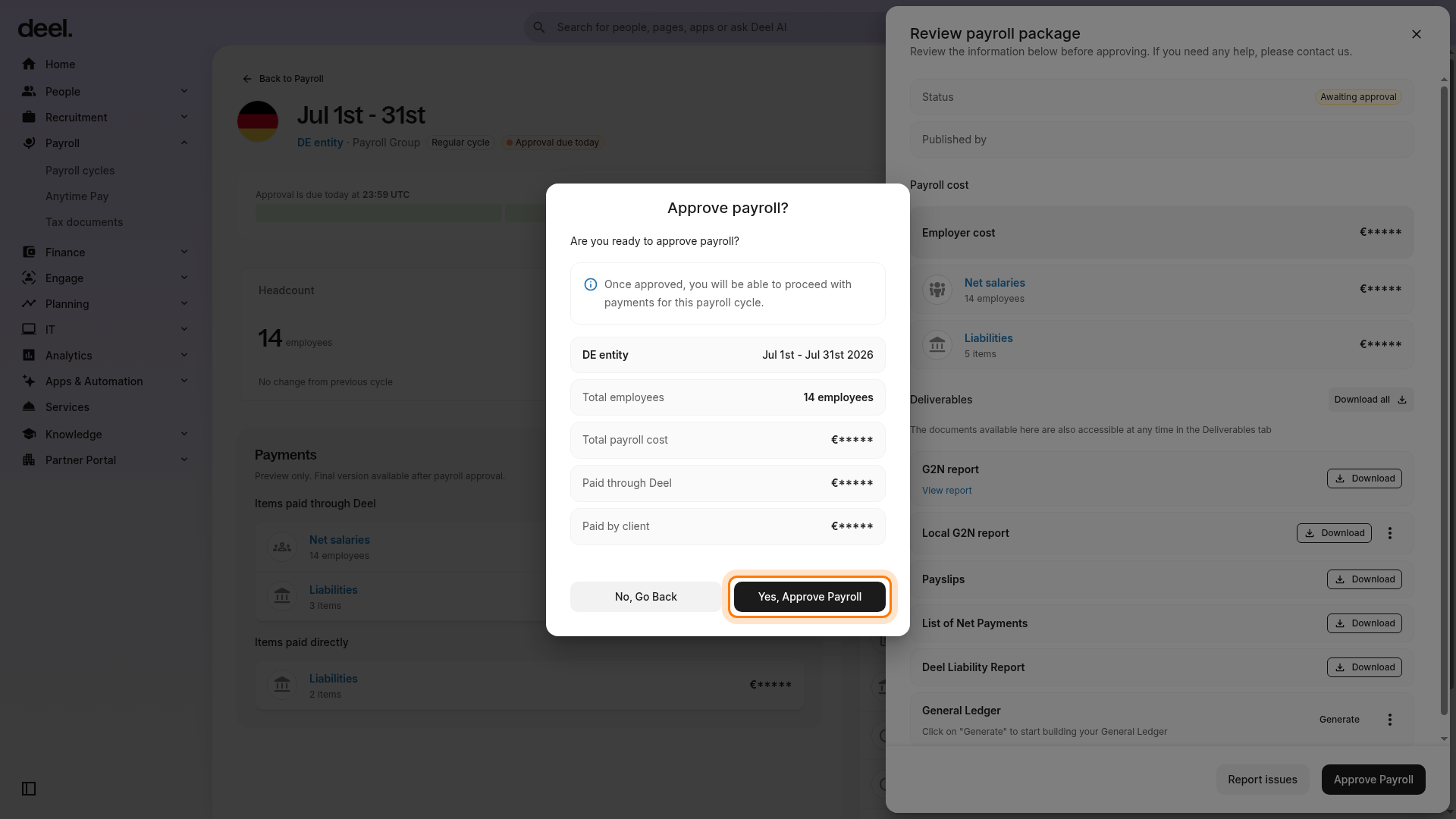This screenshot has height=819, width=1456.
Task: Expand the Partner Portal chevron
Action: click(184, 460)
